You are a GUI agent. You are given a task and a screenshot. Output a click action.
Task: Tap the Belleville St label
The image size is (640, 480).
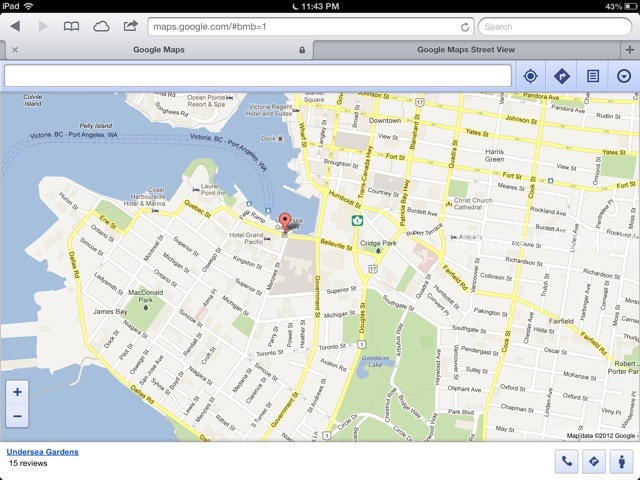coord(336,244)
